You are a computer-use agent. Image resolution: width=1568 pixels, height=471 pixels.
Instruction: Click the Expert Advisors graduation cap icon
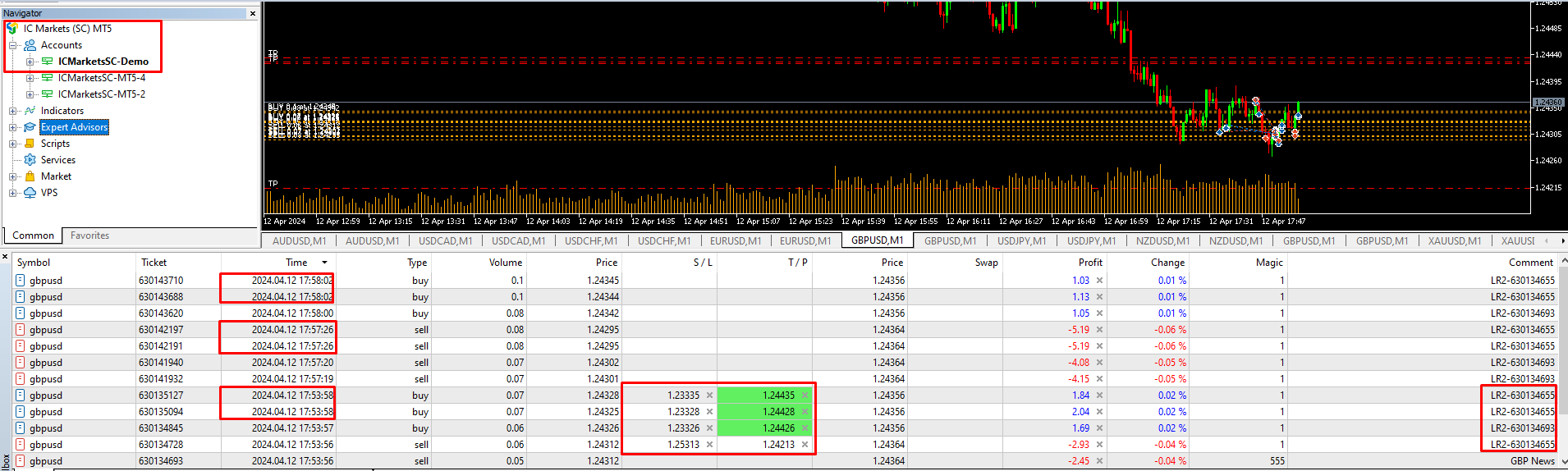(30, 127)
